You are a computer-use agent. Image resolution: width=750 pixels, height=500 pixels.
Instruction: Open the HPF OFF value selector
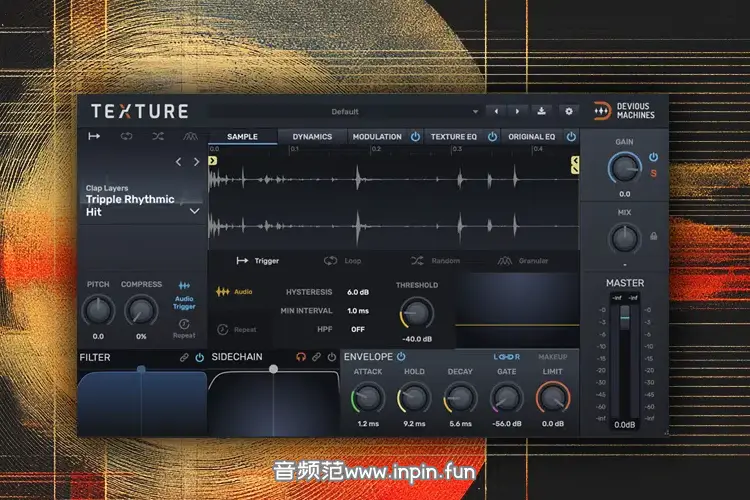(x=358, y=329)
